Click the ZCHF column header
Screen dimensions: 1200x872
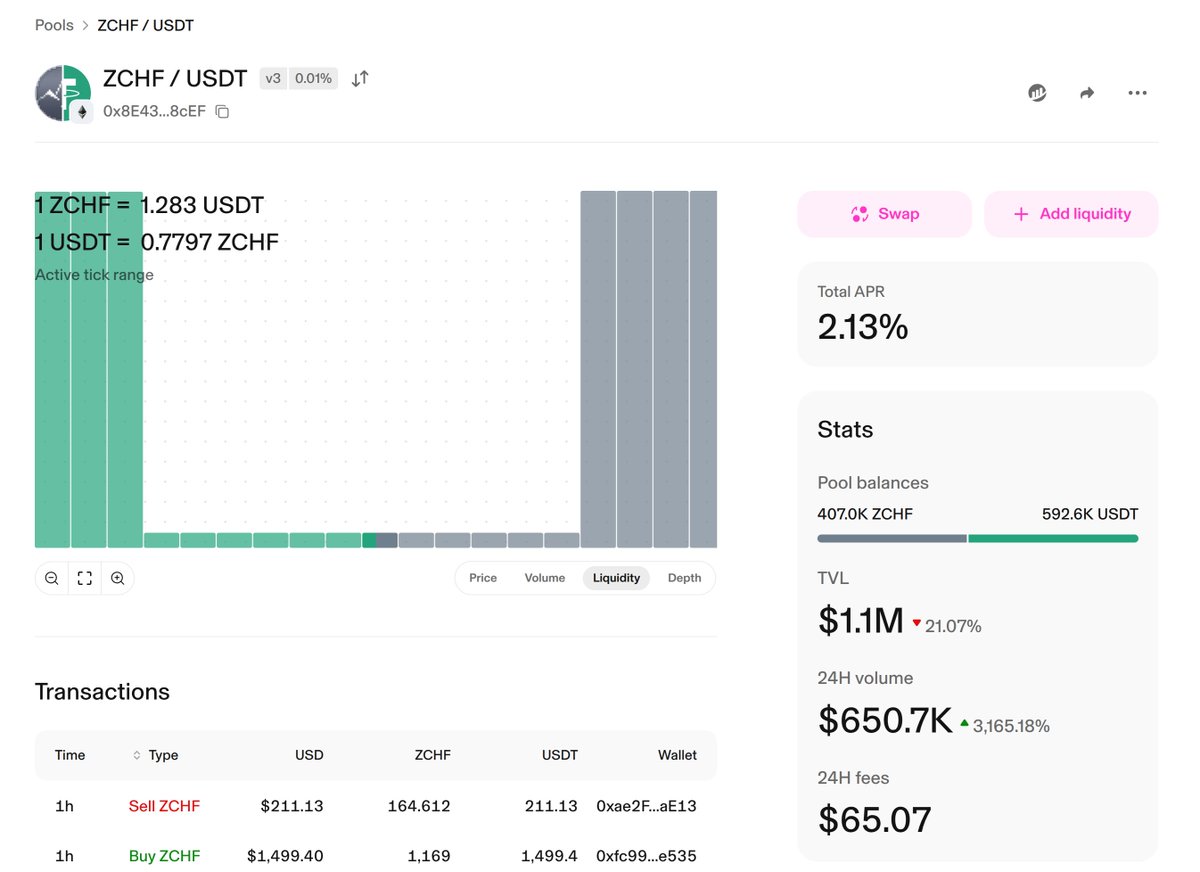tap(433, 755)
